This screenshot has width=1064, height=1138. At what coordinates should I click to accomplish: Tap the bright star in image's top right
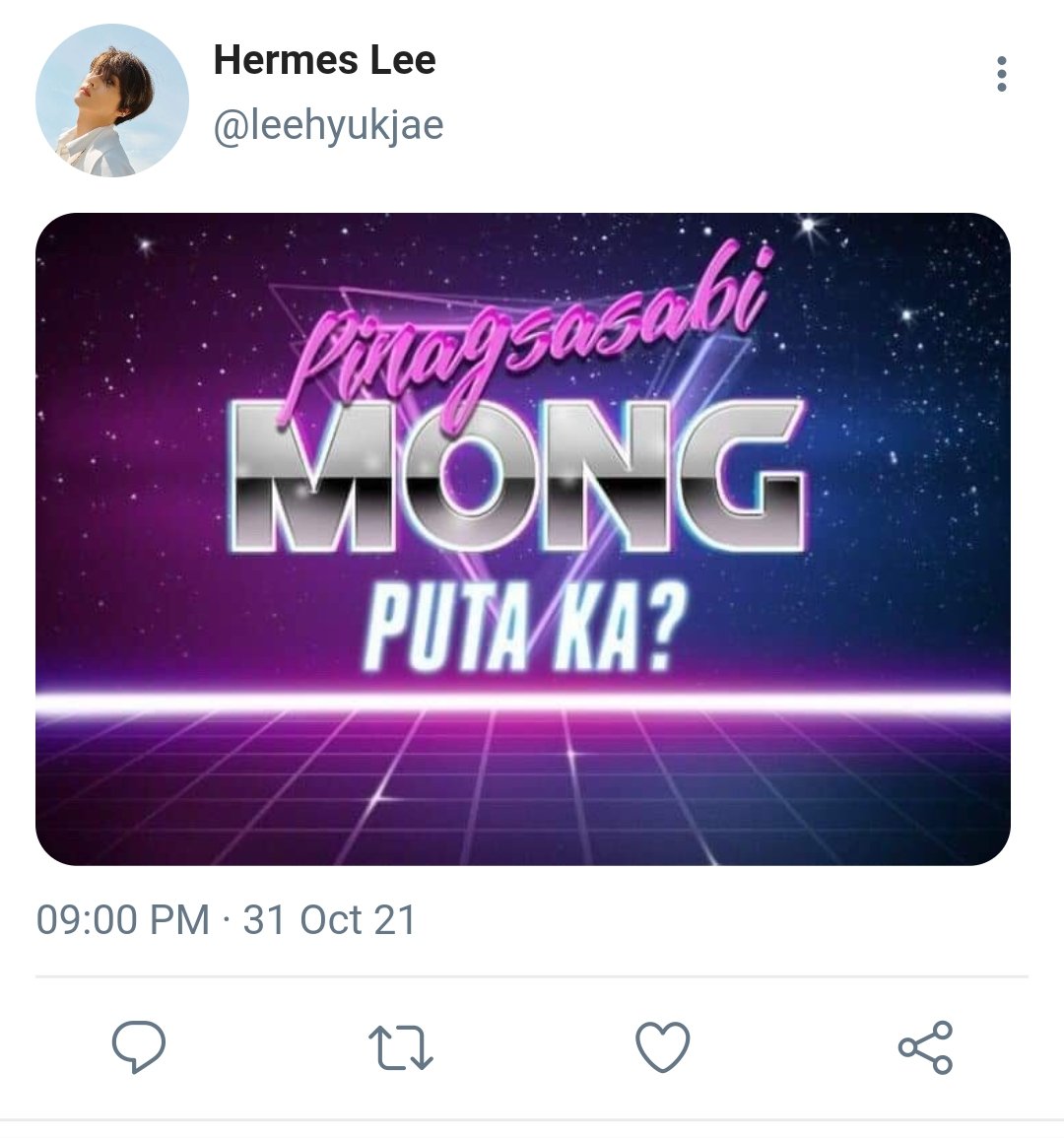(x=808, y=226)
